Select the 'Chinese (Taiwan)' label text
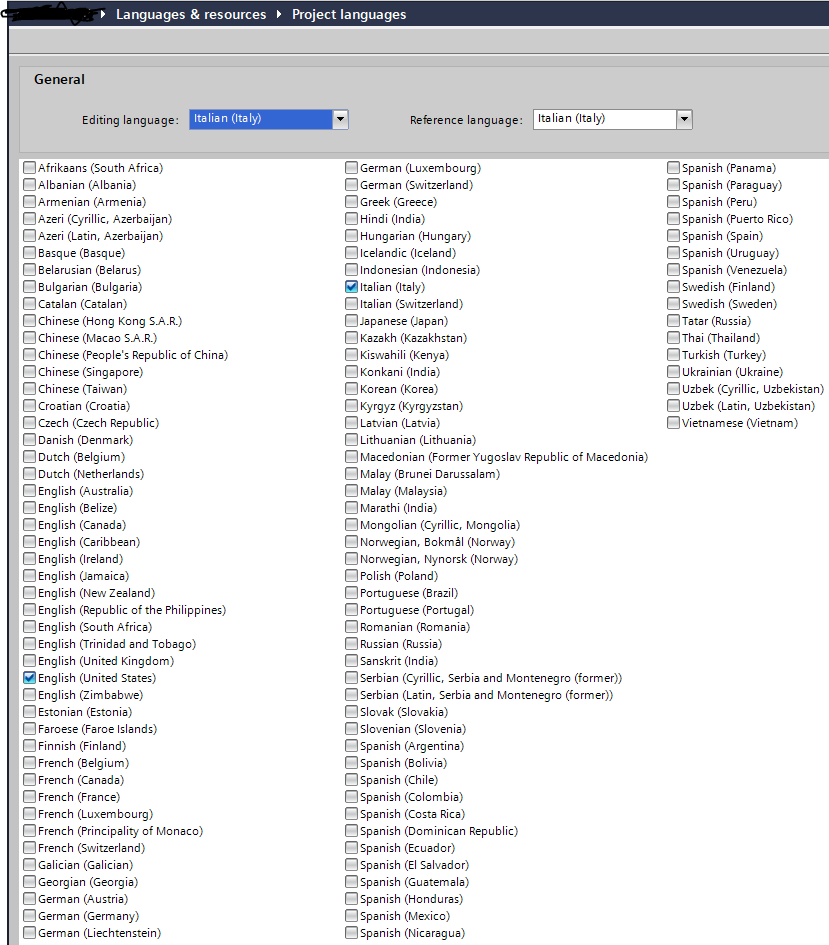Viewport: 829px width, 945px height. (83, 389)
